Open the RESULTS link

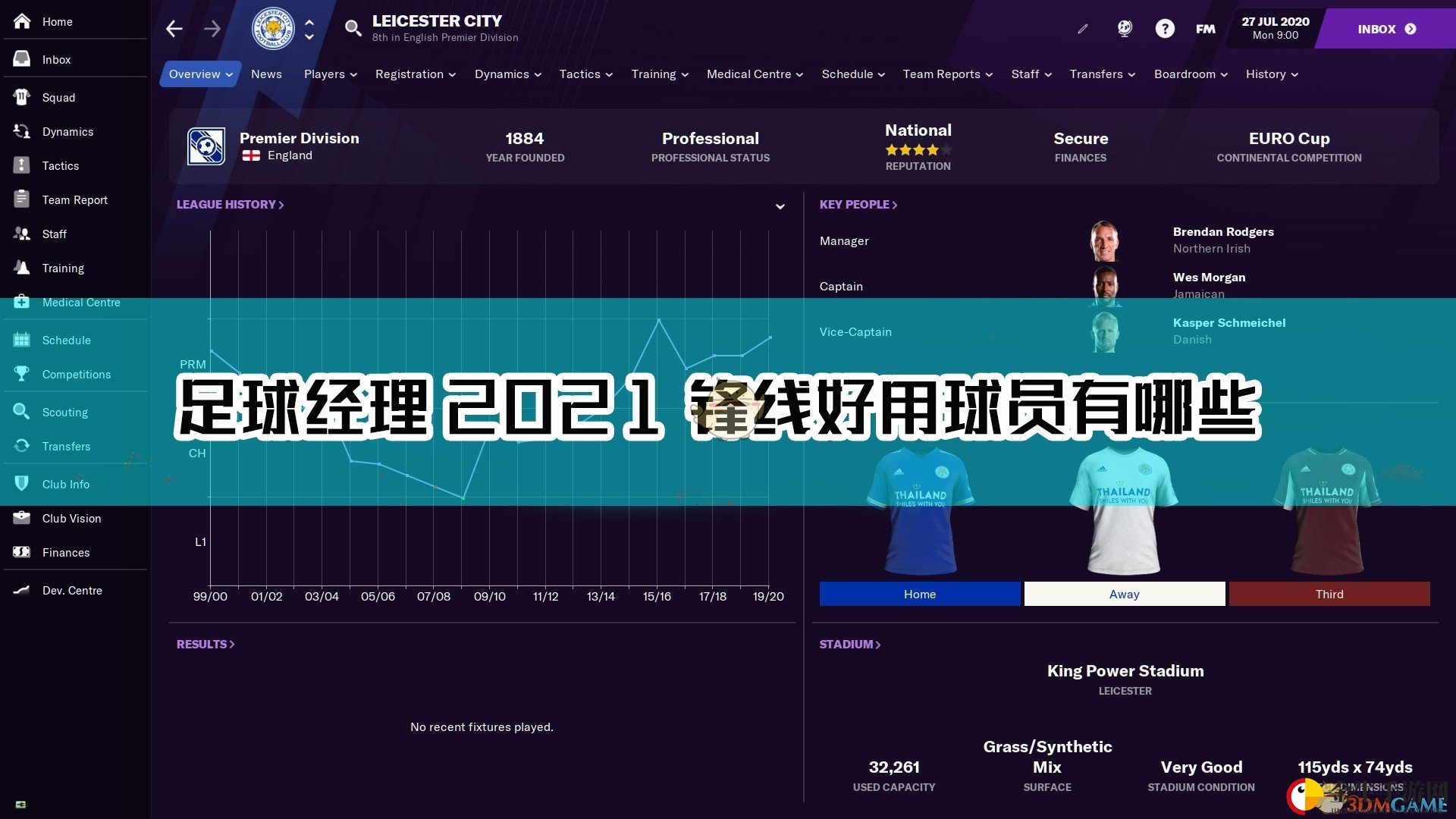click(206, 645)
